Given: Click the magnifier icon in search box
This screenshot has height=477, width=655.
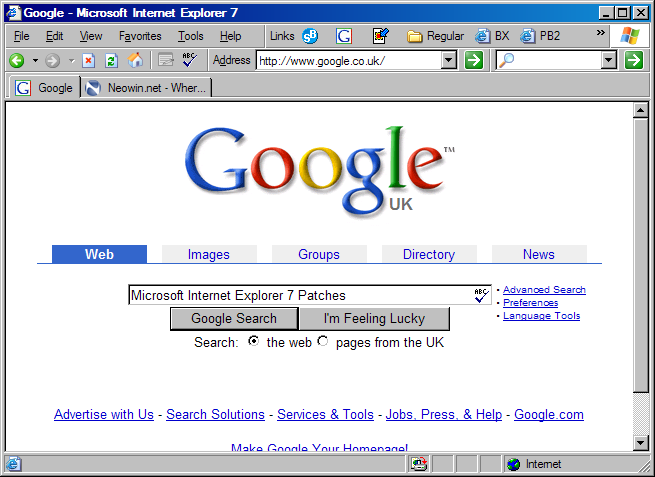Looking at the screenshot, I should tap(506, 61).
